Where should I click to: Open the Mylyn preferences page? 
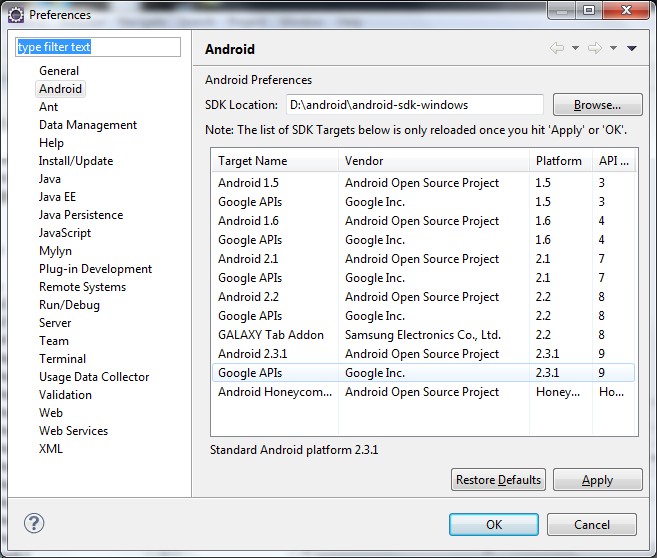55,251
